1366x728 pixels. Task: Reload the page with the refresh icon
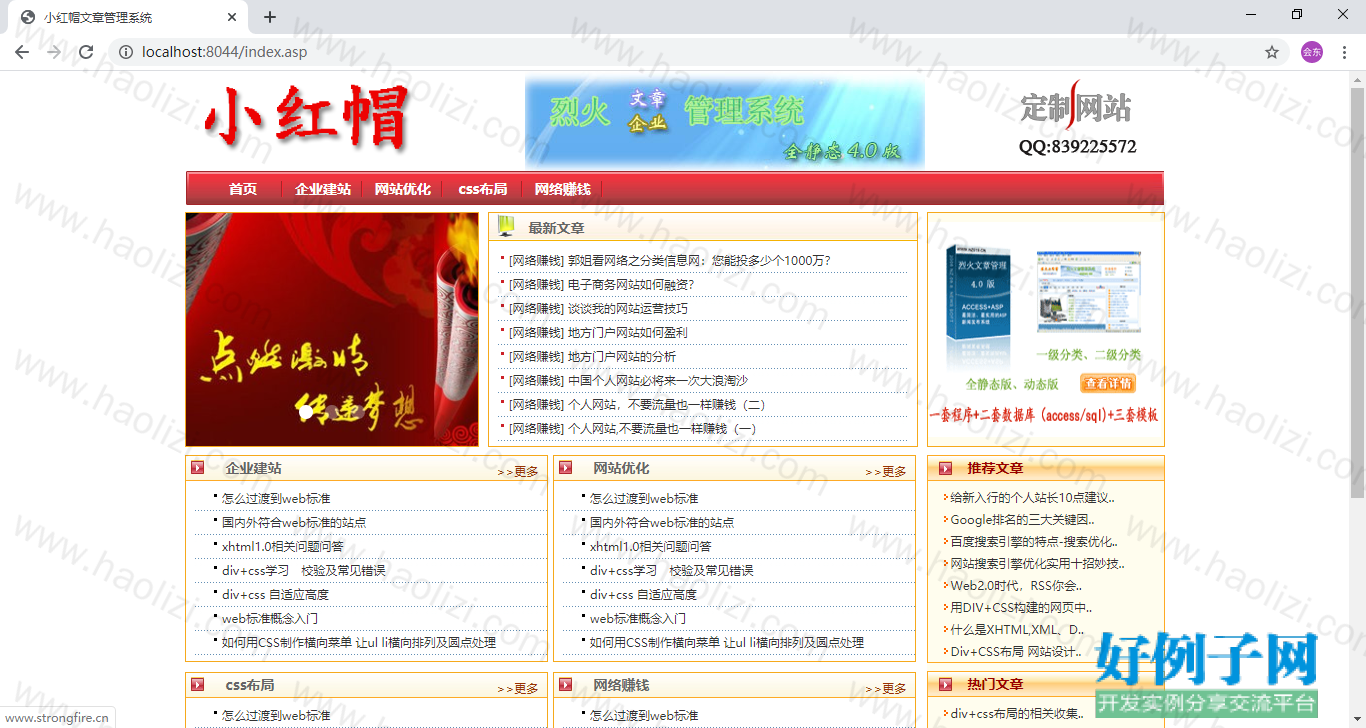tap(86, 52)
